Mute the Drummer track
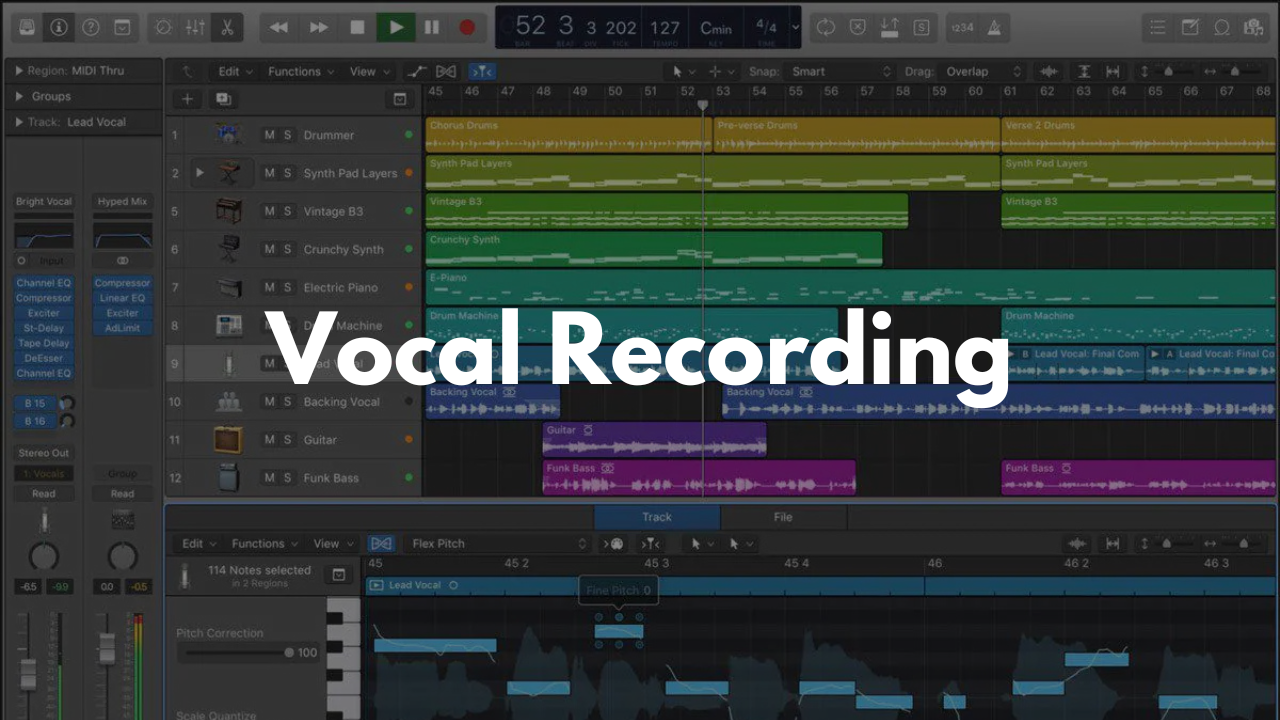The height and width of the screenshot is (720, 1280). point(269,135)
